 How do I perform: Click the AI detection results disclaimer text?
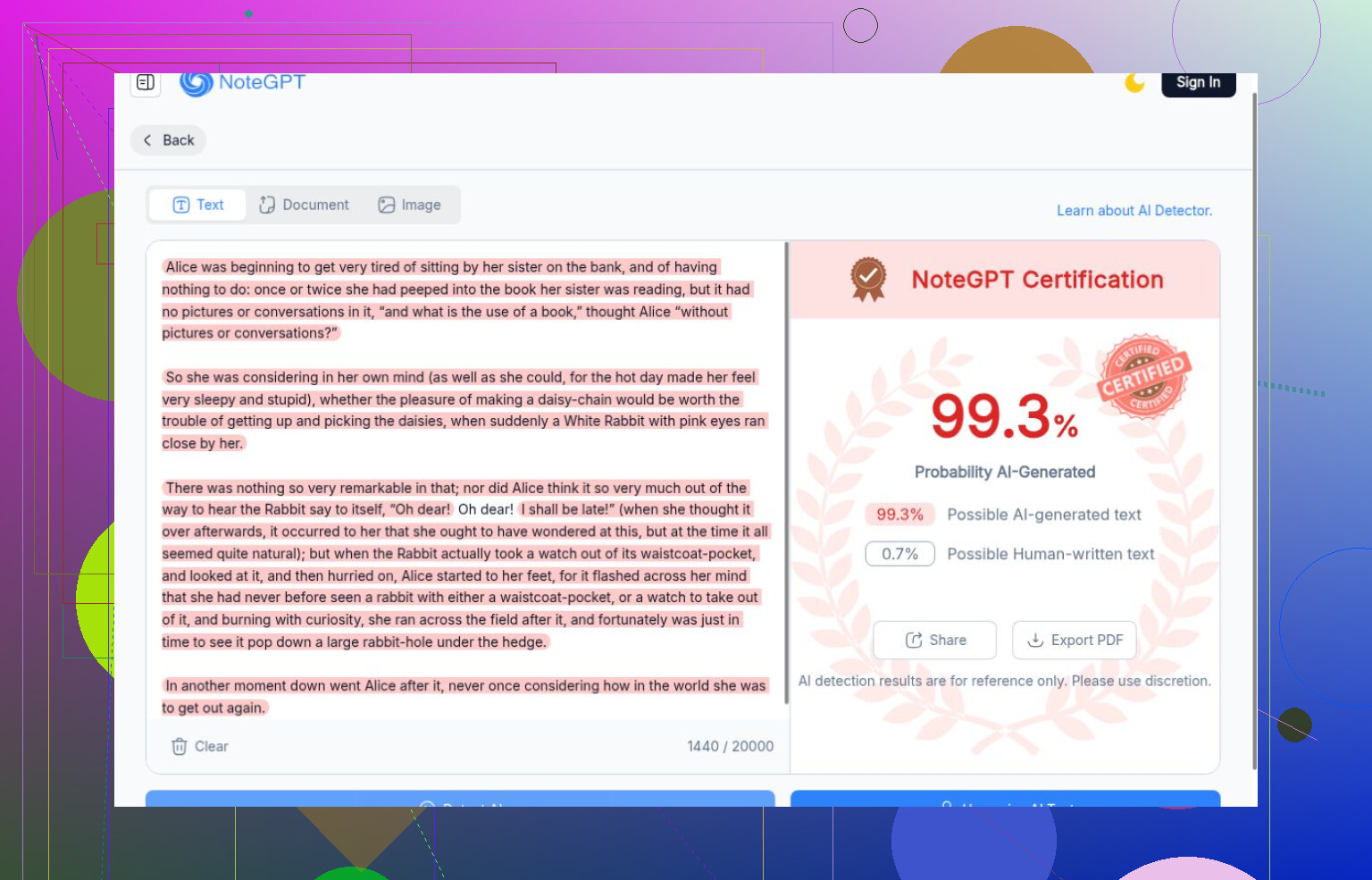(x=1005, y=681)
